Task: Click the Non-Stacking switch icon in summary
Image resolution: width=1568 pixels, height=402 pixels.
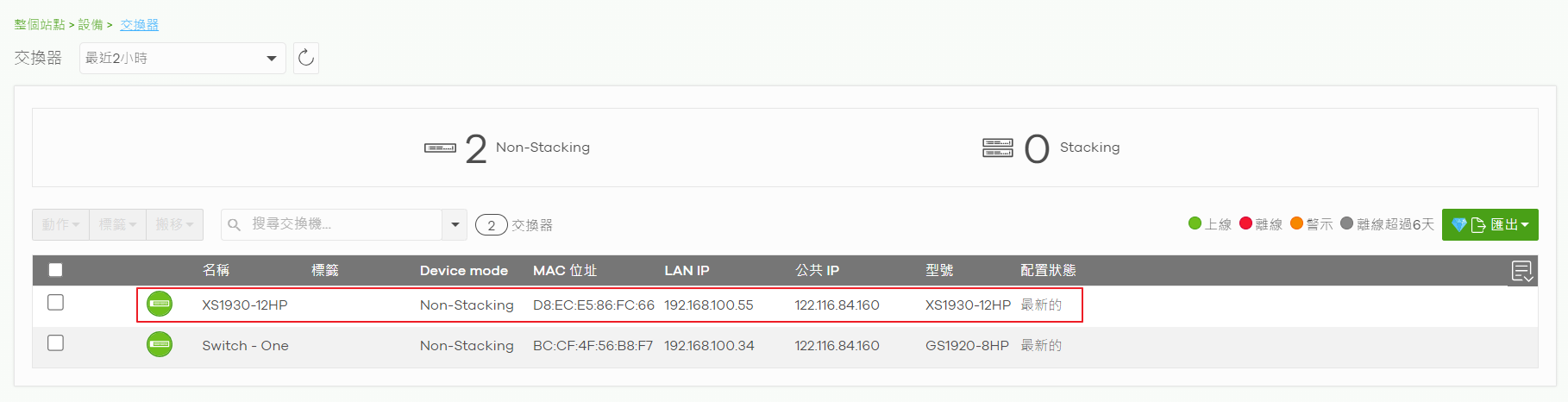Action: tap(440, 148)
